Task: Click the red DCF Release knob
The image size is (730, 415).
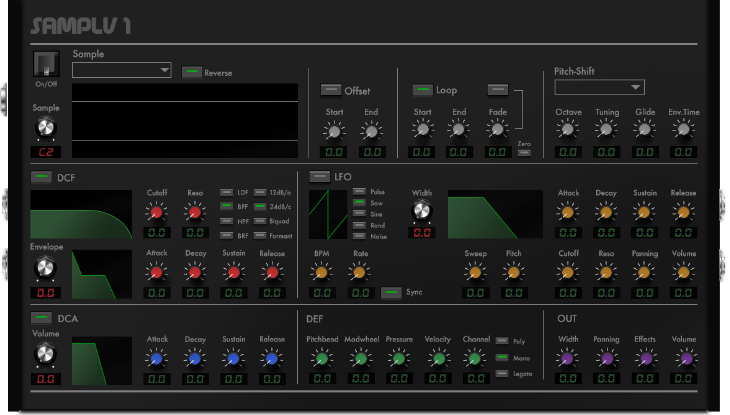Action: 272,272
